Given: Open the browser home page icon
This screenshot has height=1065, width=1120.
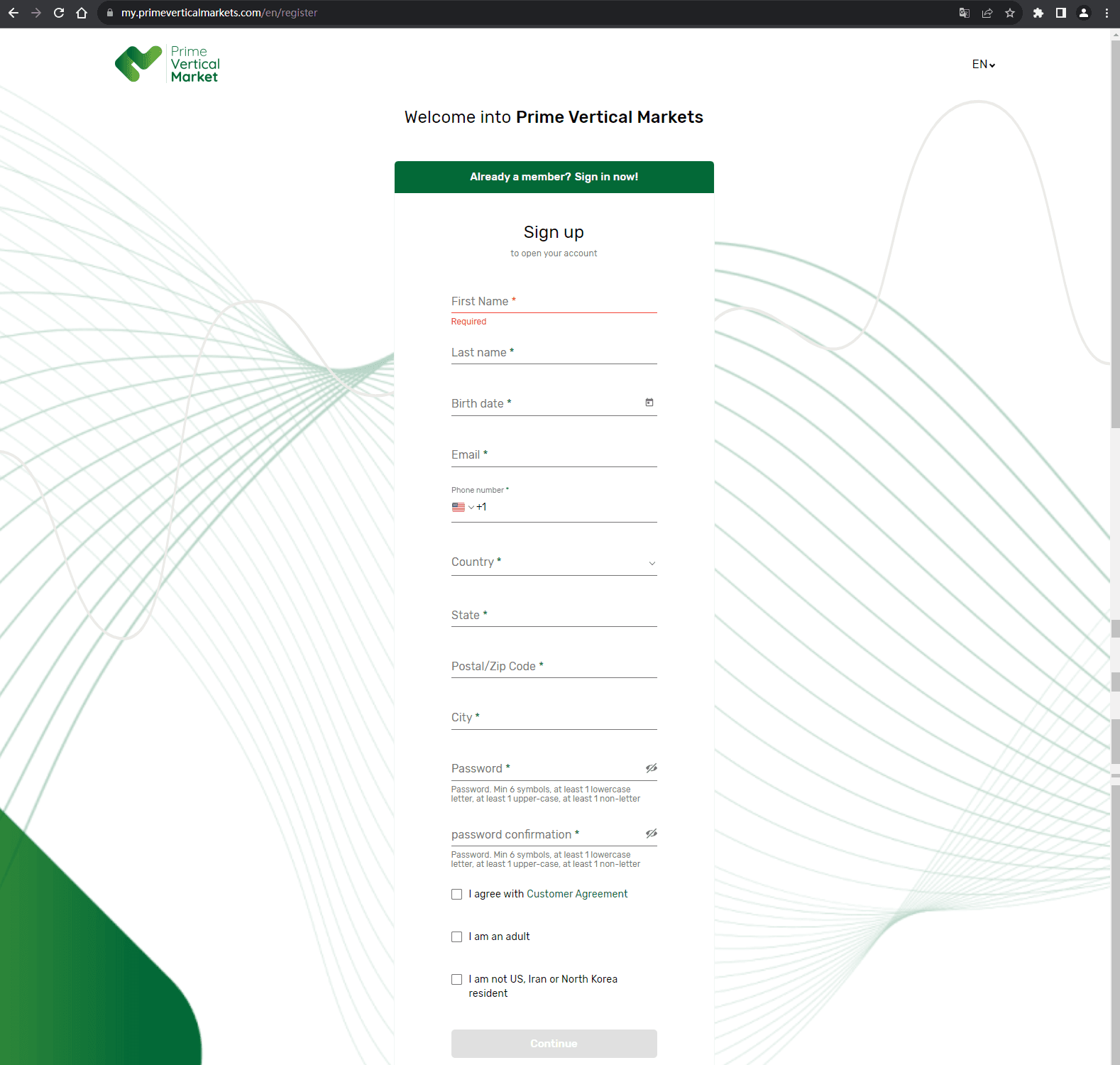Looking at the screenshot, I should (82, 13).
